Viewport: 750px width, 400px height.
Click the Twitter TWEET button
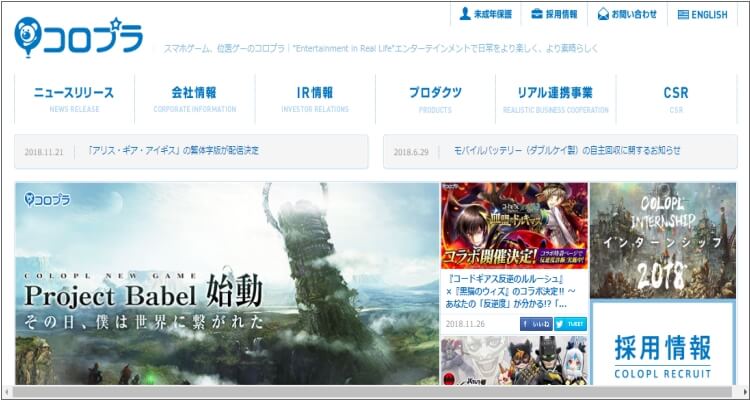[x=571, y=324]
